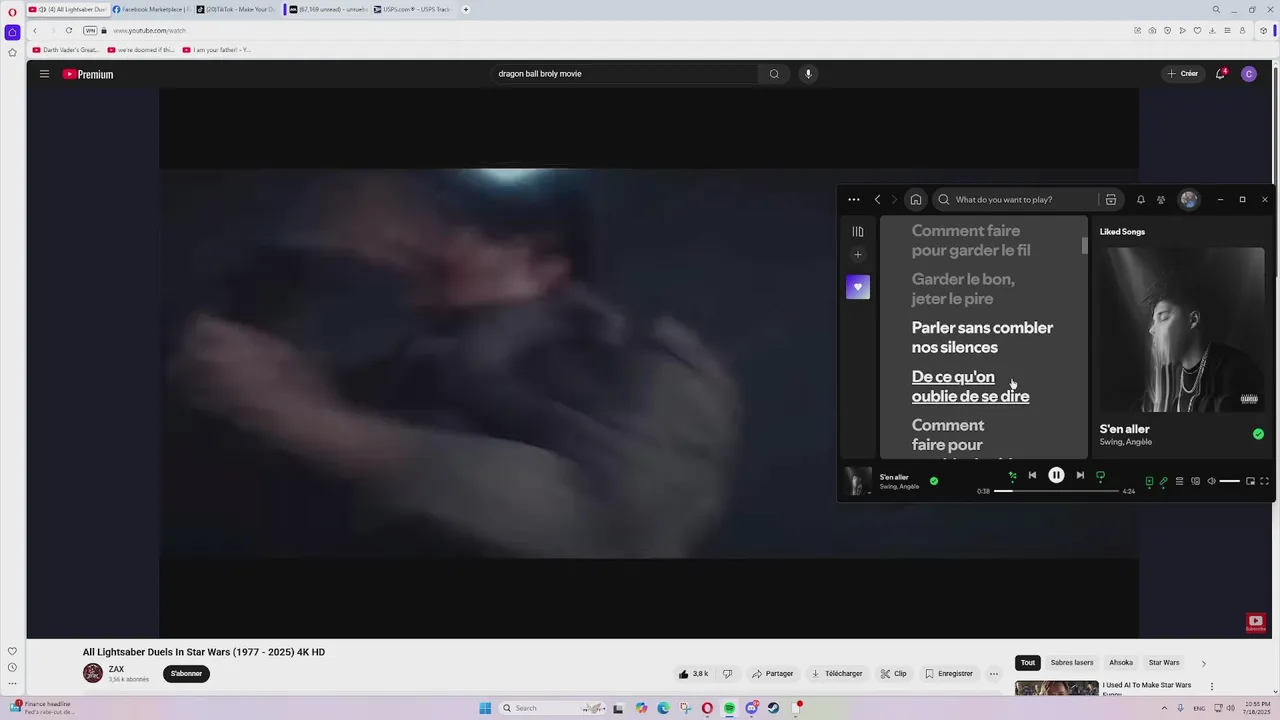
Task: Pause Spotify playback
Action: [1056, 476]
